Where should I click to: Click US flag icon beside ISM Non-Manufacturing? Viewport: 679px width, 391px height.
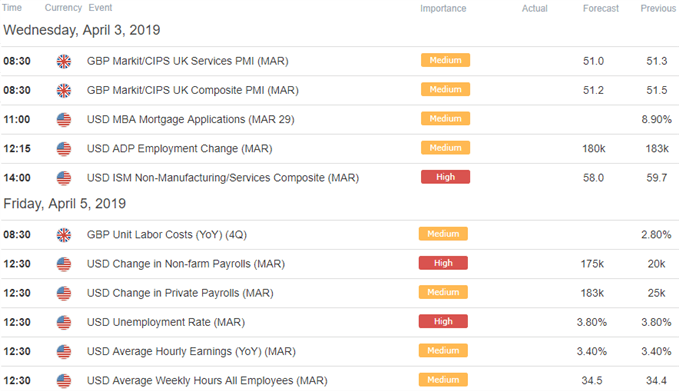click(x=64, y=178)
